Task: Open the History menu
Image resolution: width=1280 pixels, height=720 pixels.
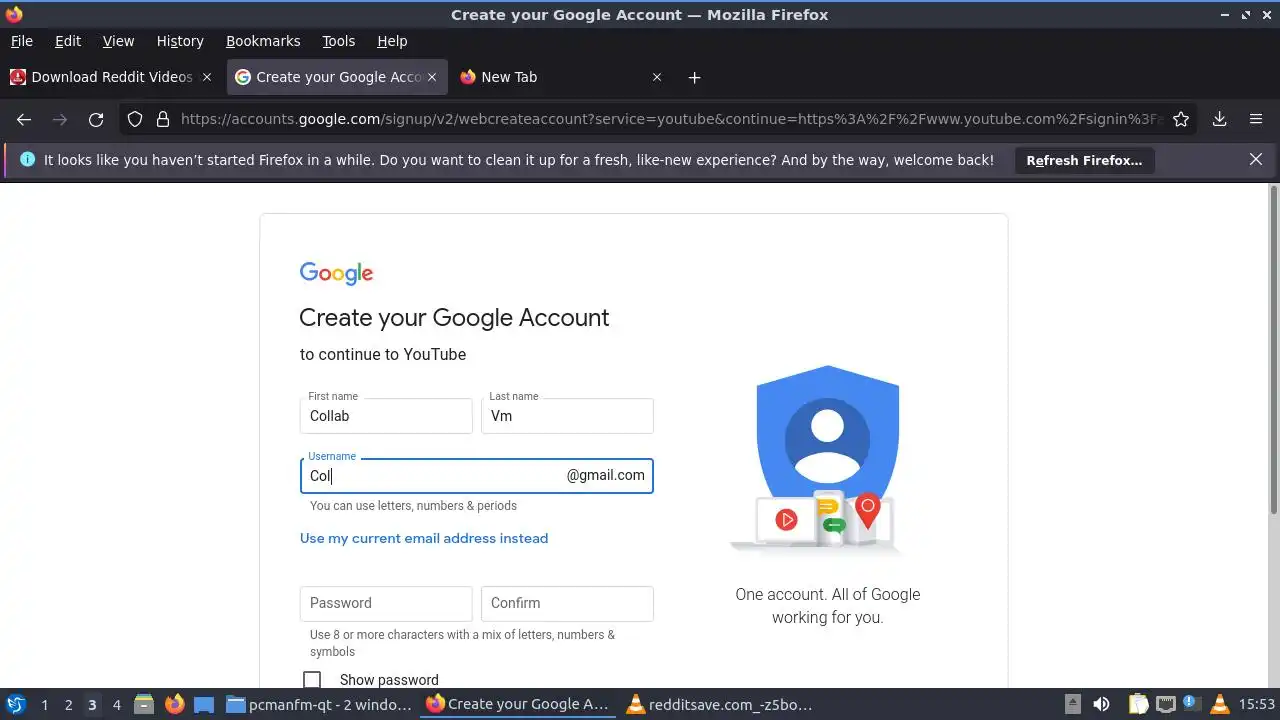Action: [180, 41]
